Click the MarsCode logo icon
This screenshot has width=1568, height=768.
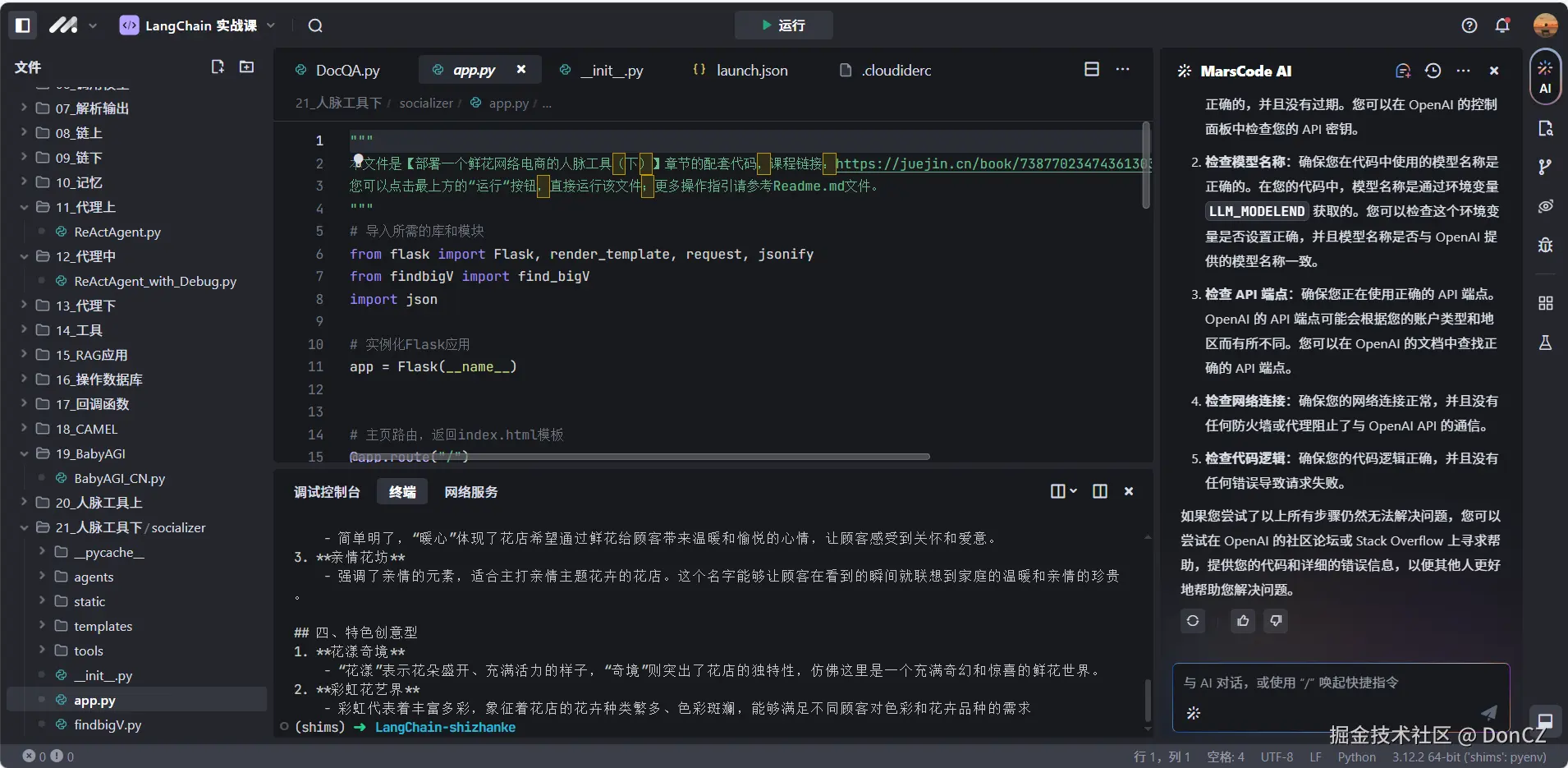pos(63,25)
